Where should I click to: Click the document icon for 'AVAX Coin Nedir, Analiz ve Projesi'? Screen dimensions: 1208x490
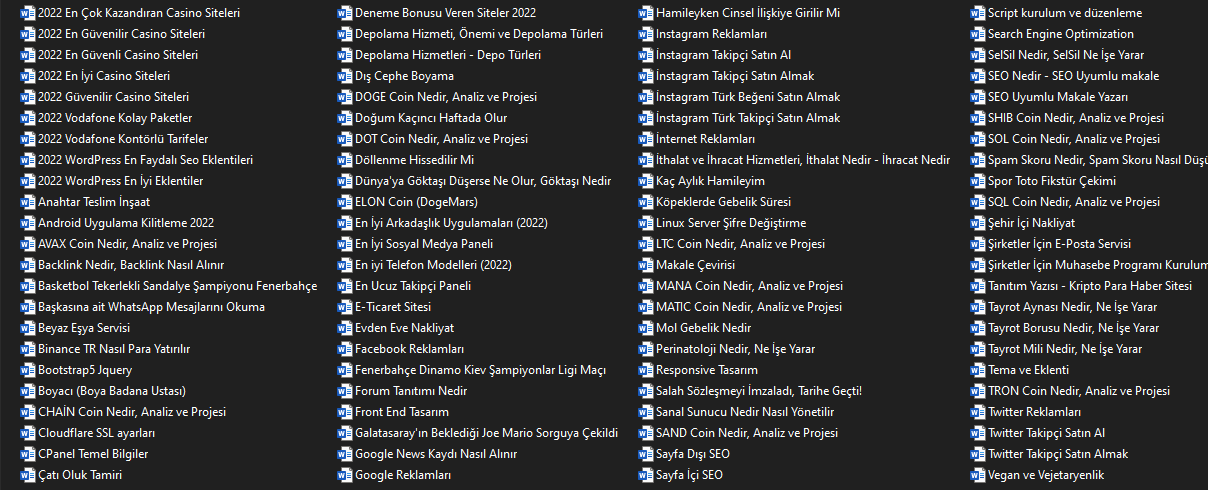coord(27,244)
